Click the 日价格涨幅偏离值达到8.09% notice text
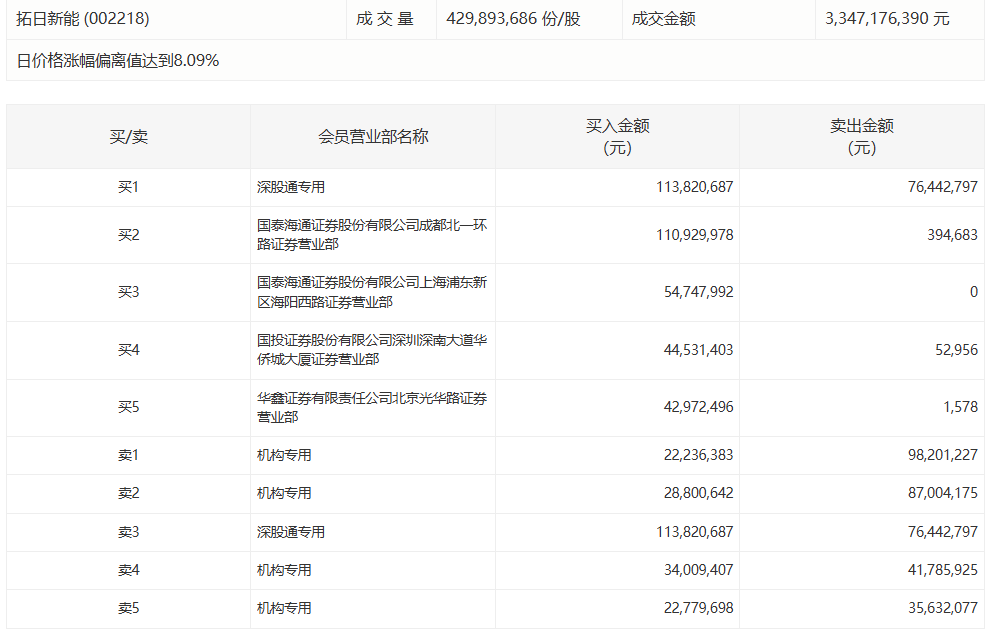The height and width of the screenshot is (636, 990). coord(118,61)
